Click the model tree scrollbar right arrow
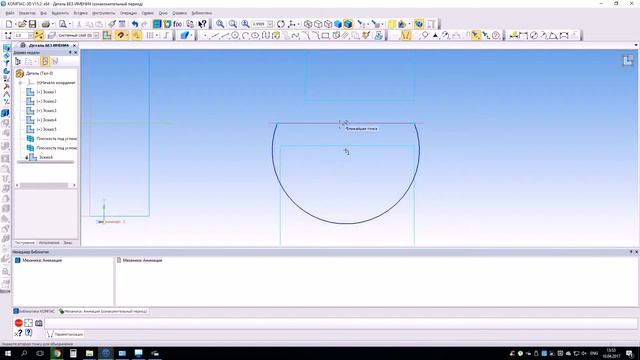Viewport: 640px width, 360px height. click(x=74, y=186)
